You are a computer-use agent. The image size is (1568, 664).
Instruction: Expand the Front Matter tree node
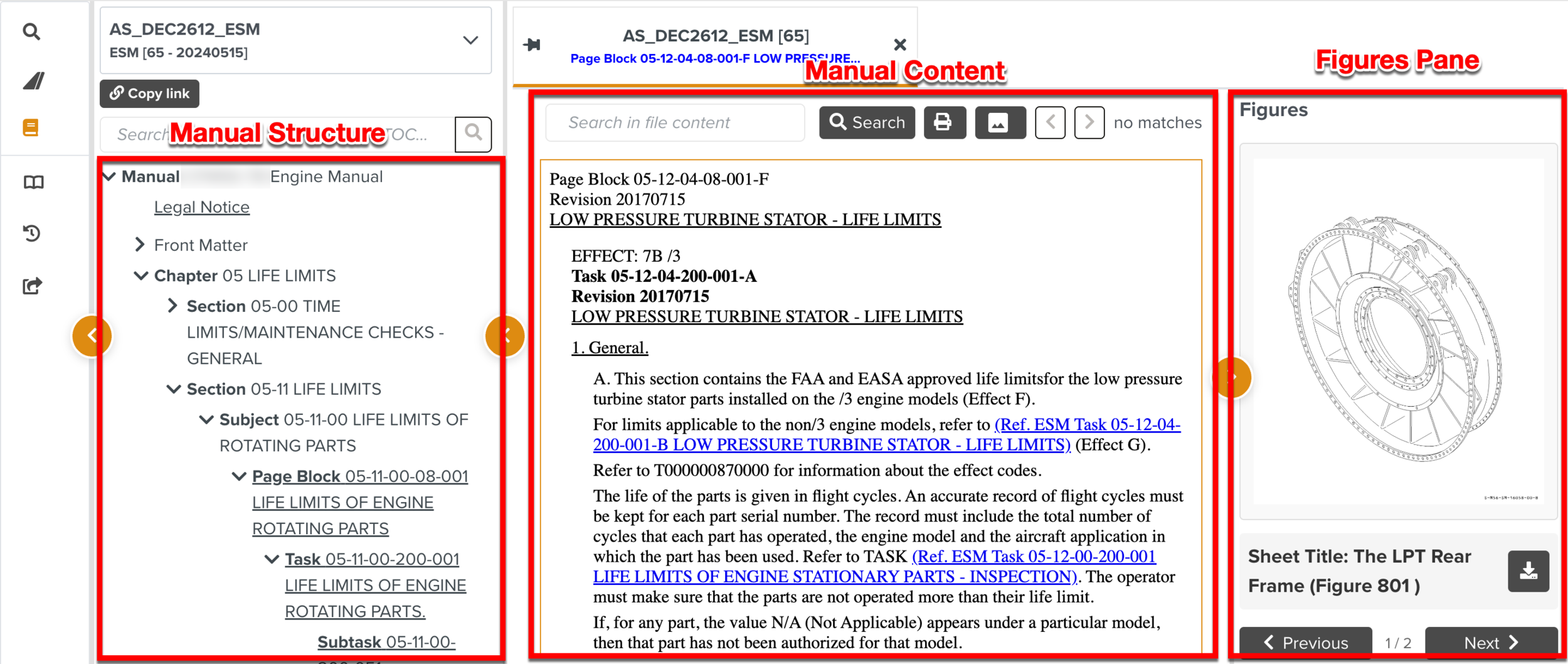pos(140,244)
